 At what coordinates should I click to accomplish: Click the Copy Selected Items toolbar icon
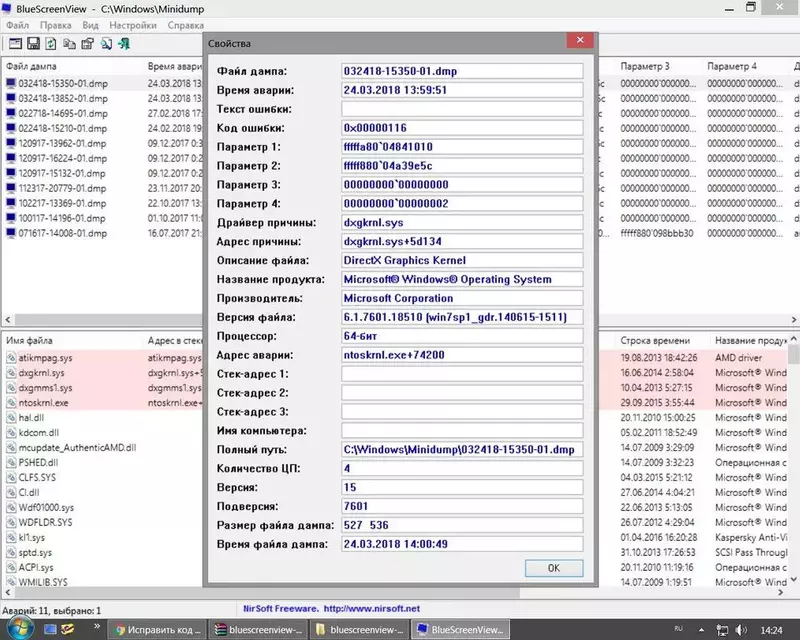pyautogui.click(x=69, y=44)
